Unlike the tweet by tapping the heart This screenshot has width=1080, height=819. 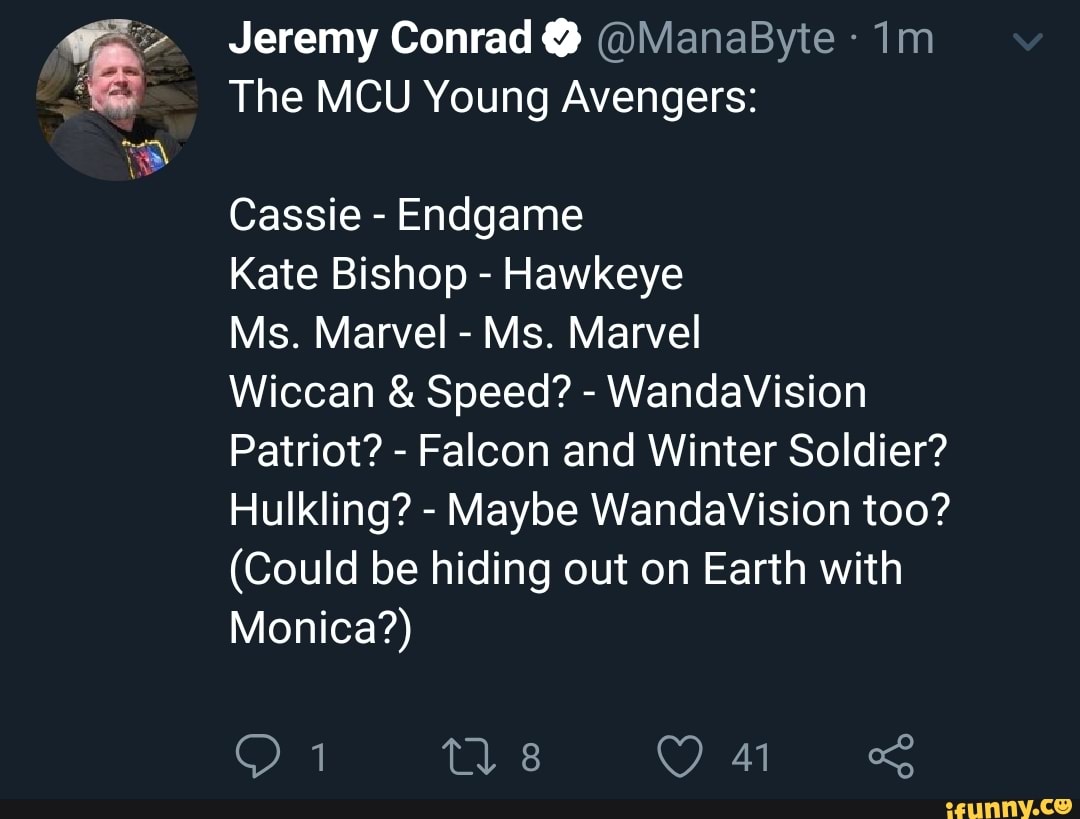(x=680, y=757)
